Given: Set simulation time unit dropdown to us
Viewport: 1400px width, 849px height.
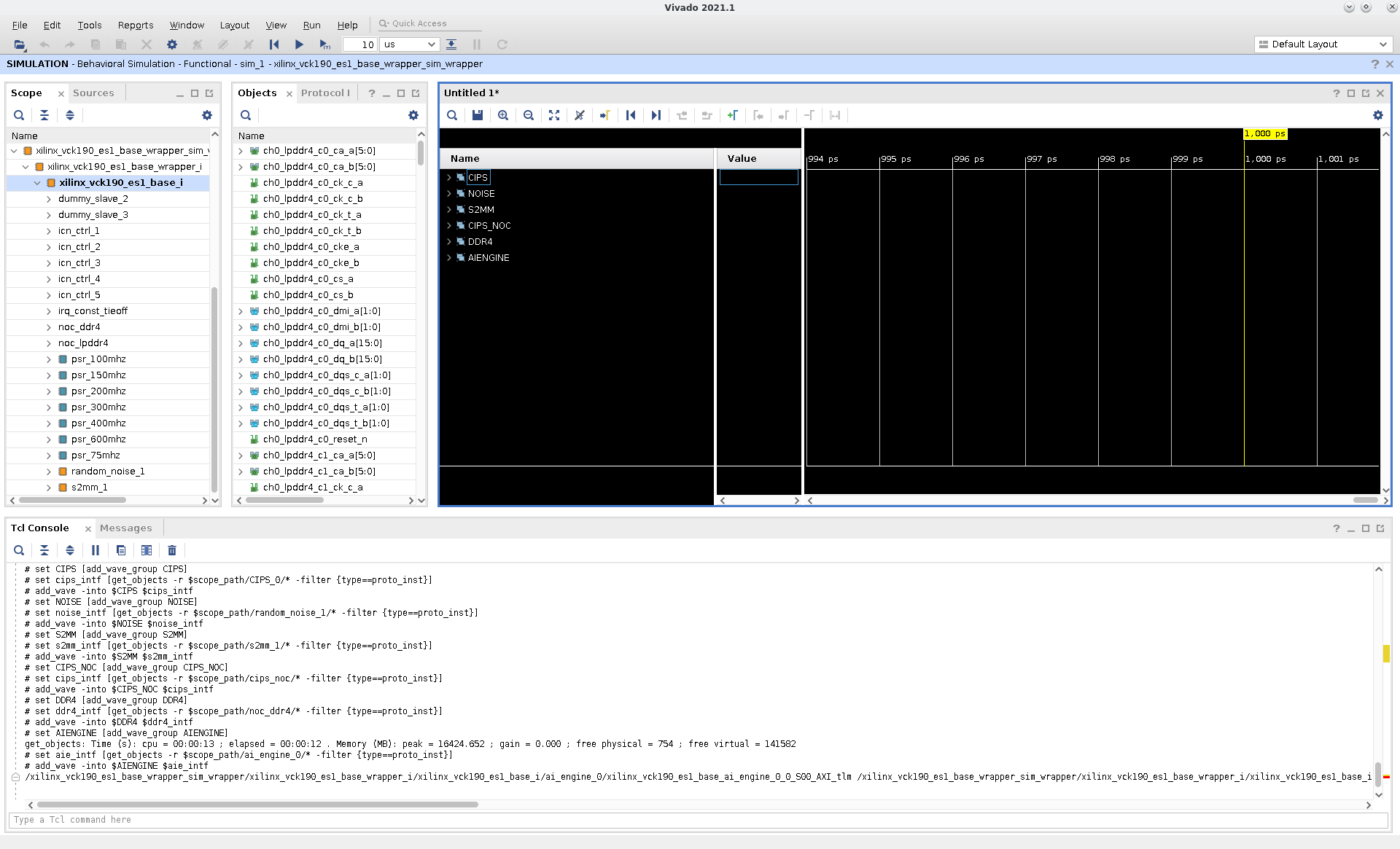Looking at the screenshot, I should 408,44.
